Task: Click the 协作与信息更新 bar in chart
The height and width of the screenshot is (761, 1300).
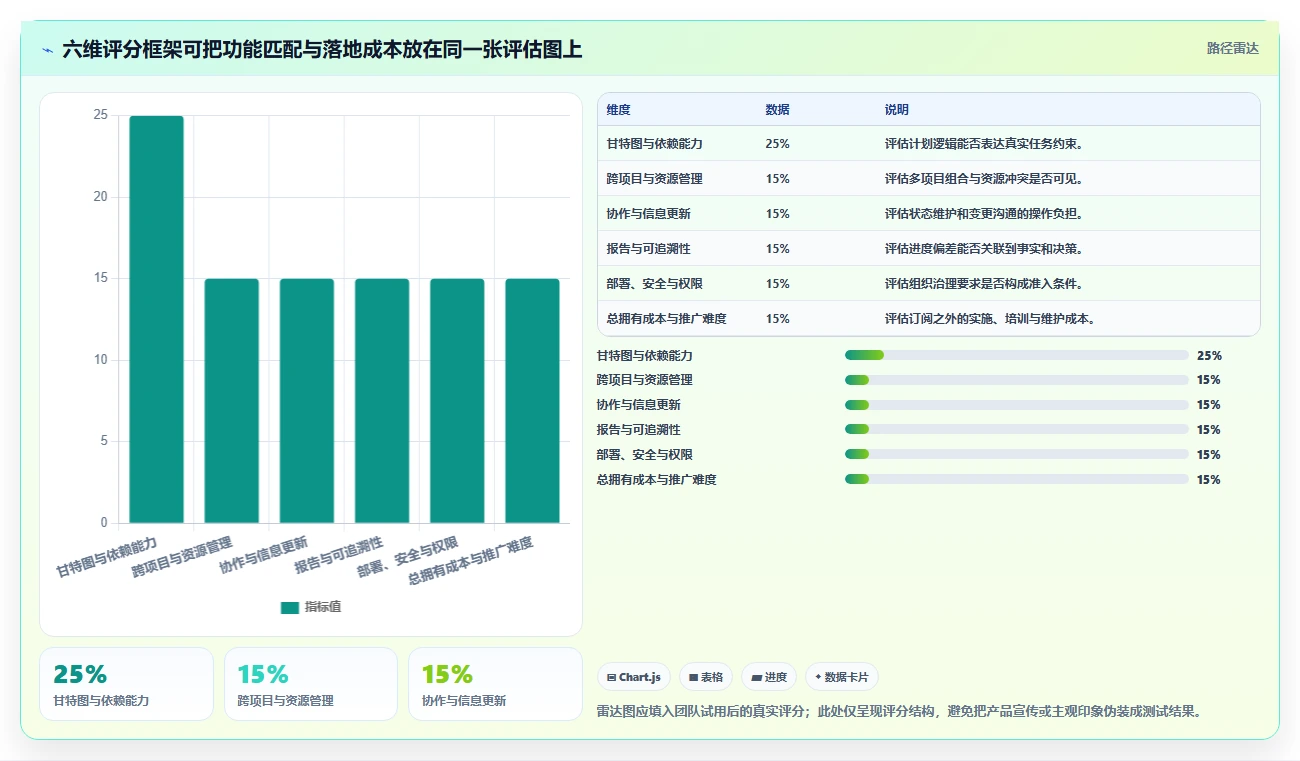Action: click(x=307, y=401)
